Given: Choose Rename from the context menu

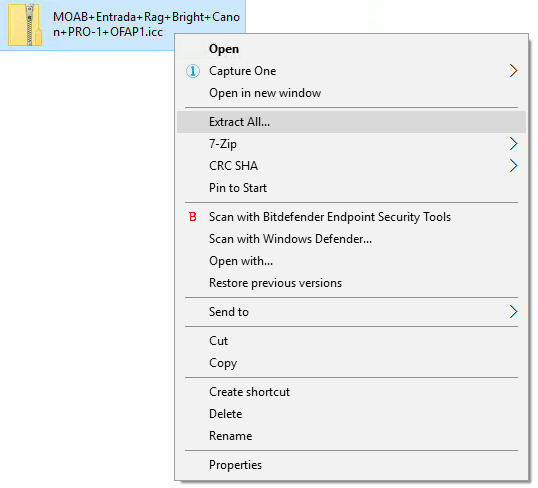Looking at the screenshot, I should [351, 436].
